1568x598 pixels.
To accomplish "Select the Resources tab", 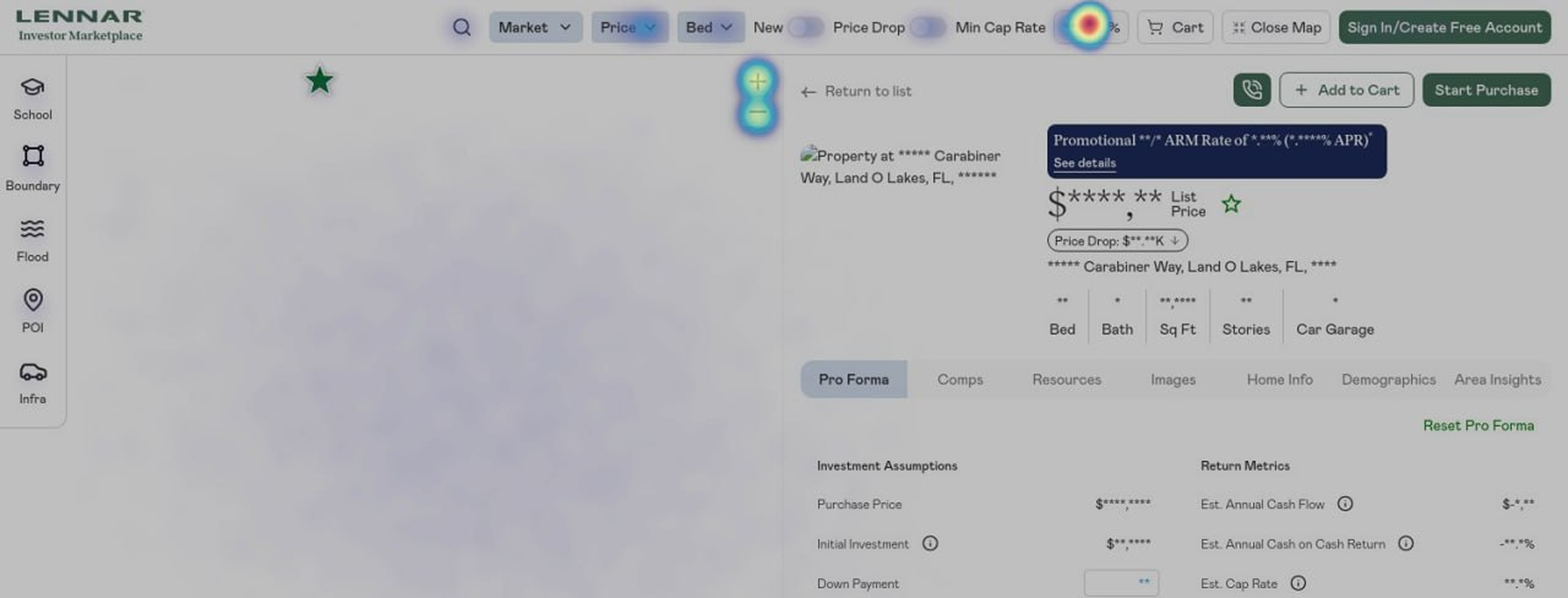I will pos(1067,379).
